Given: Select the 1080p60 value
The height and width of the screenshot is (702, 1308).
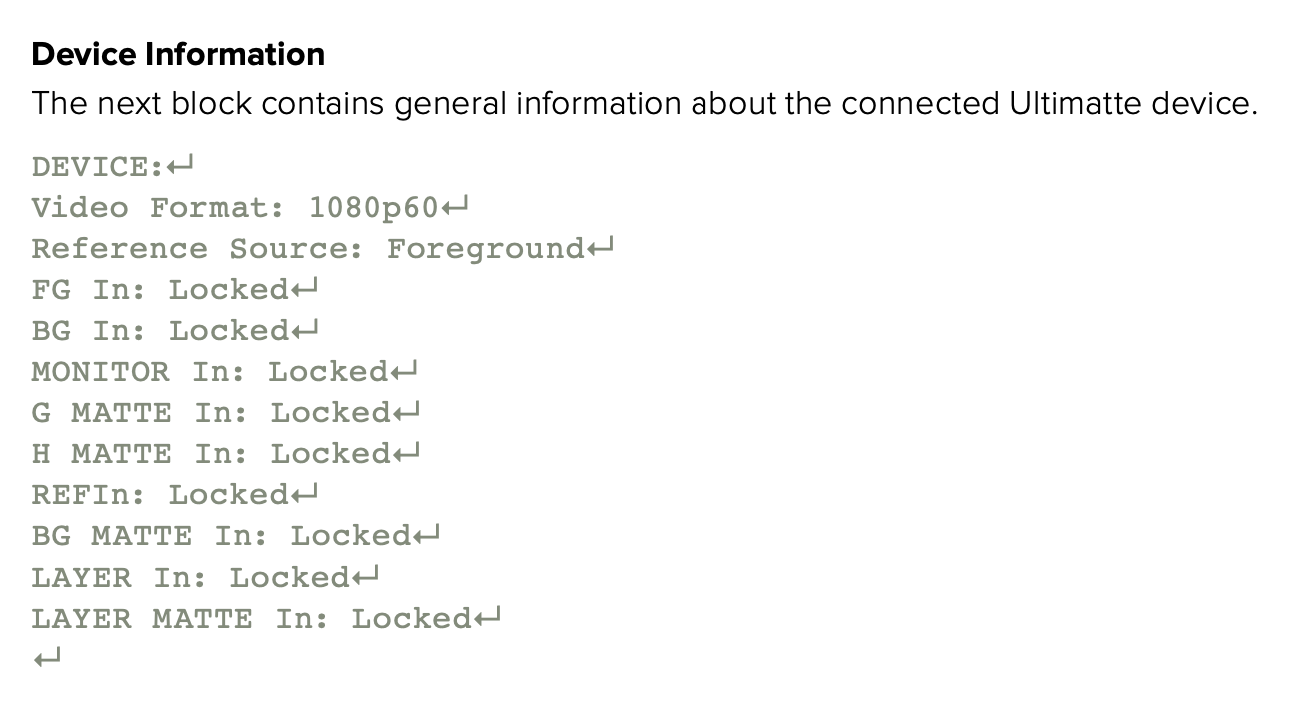Looking at the screenshot, I should click(x=373, y=208).
